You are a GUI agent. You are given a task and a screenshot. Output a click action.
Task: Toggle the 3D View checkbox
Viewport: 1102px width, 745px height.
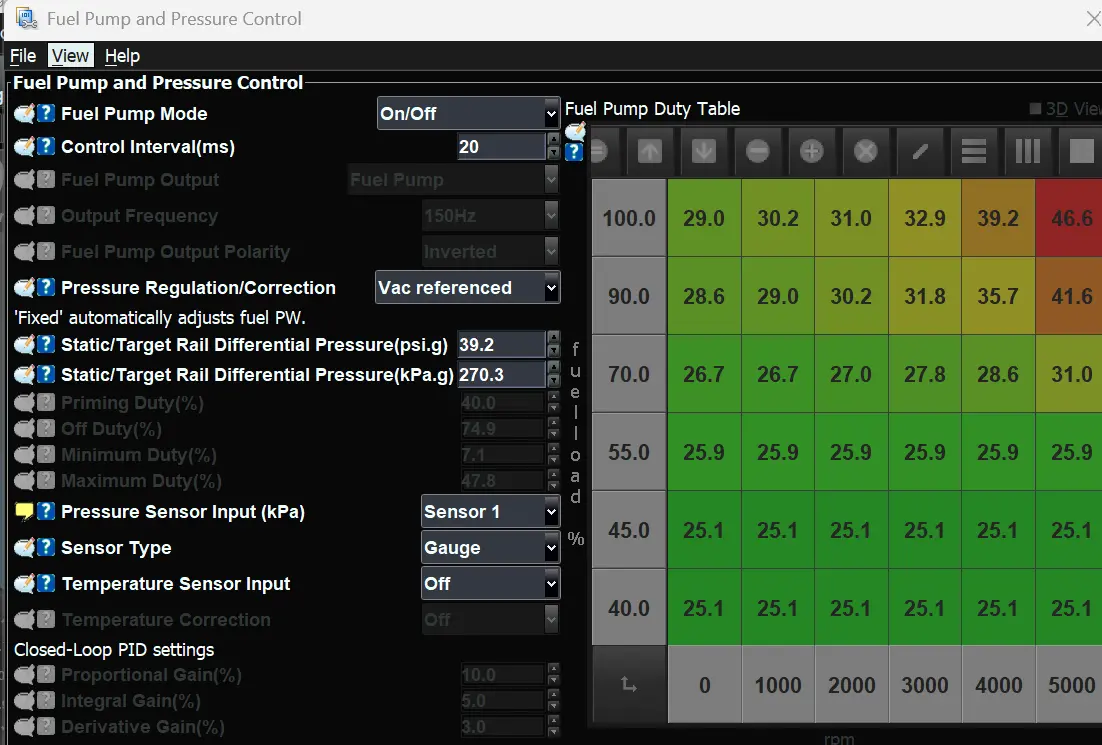coord(1035,108)
